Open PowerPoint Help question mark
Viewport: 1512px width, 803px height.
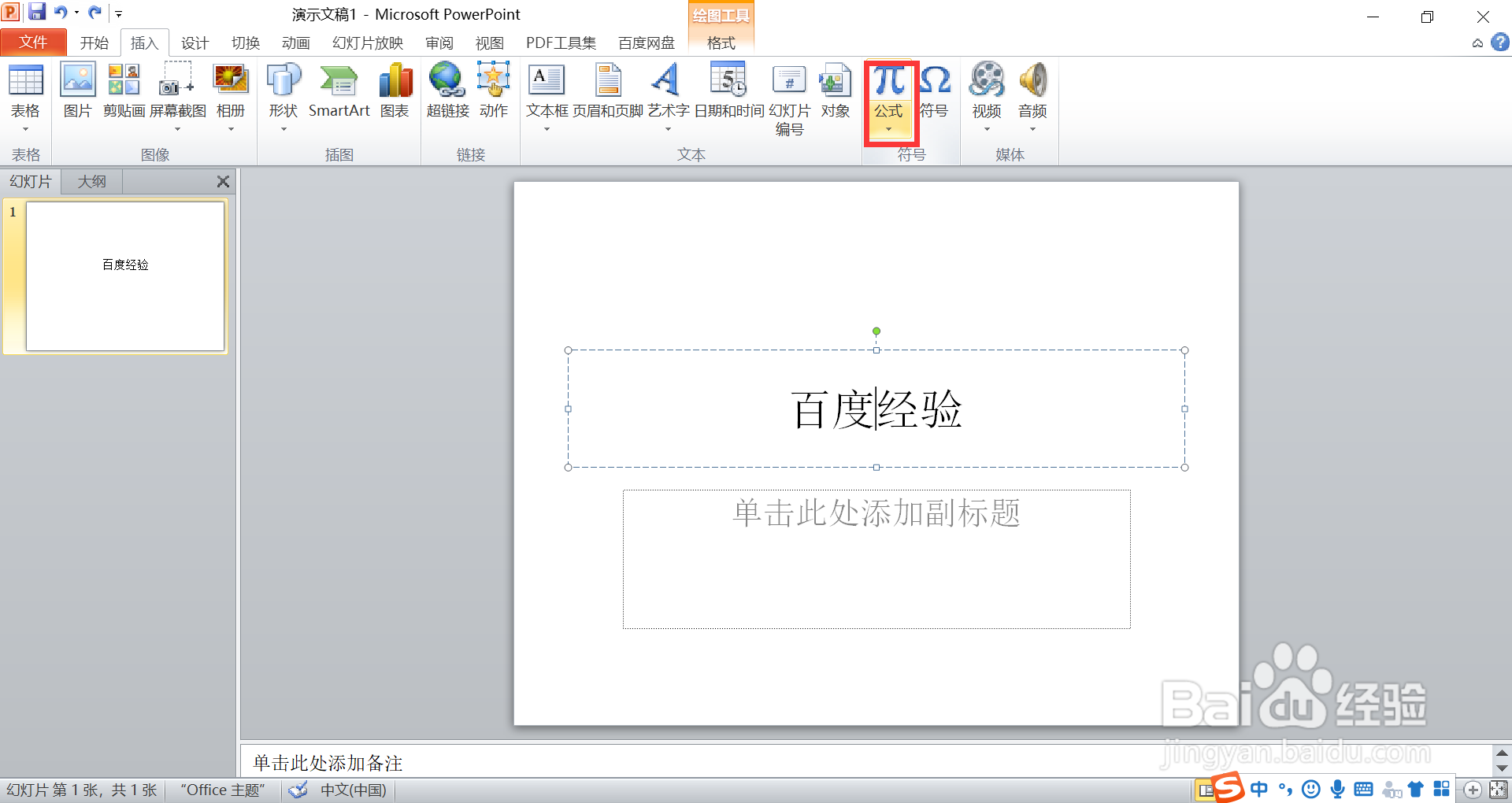[1500, 43]
